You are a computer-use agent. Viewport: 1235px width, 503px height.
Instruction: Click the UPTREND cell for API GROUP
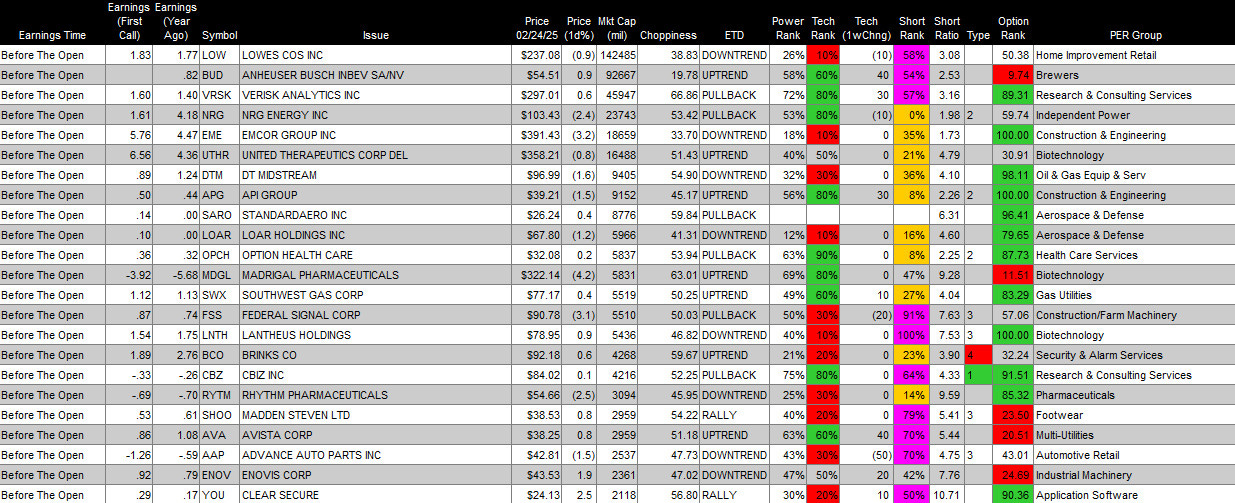(x=733, y=195)
